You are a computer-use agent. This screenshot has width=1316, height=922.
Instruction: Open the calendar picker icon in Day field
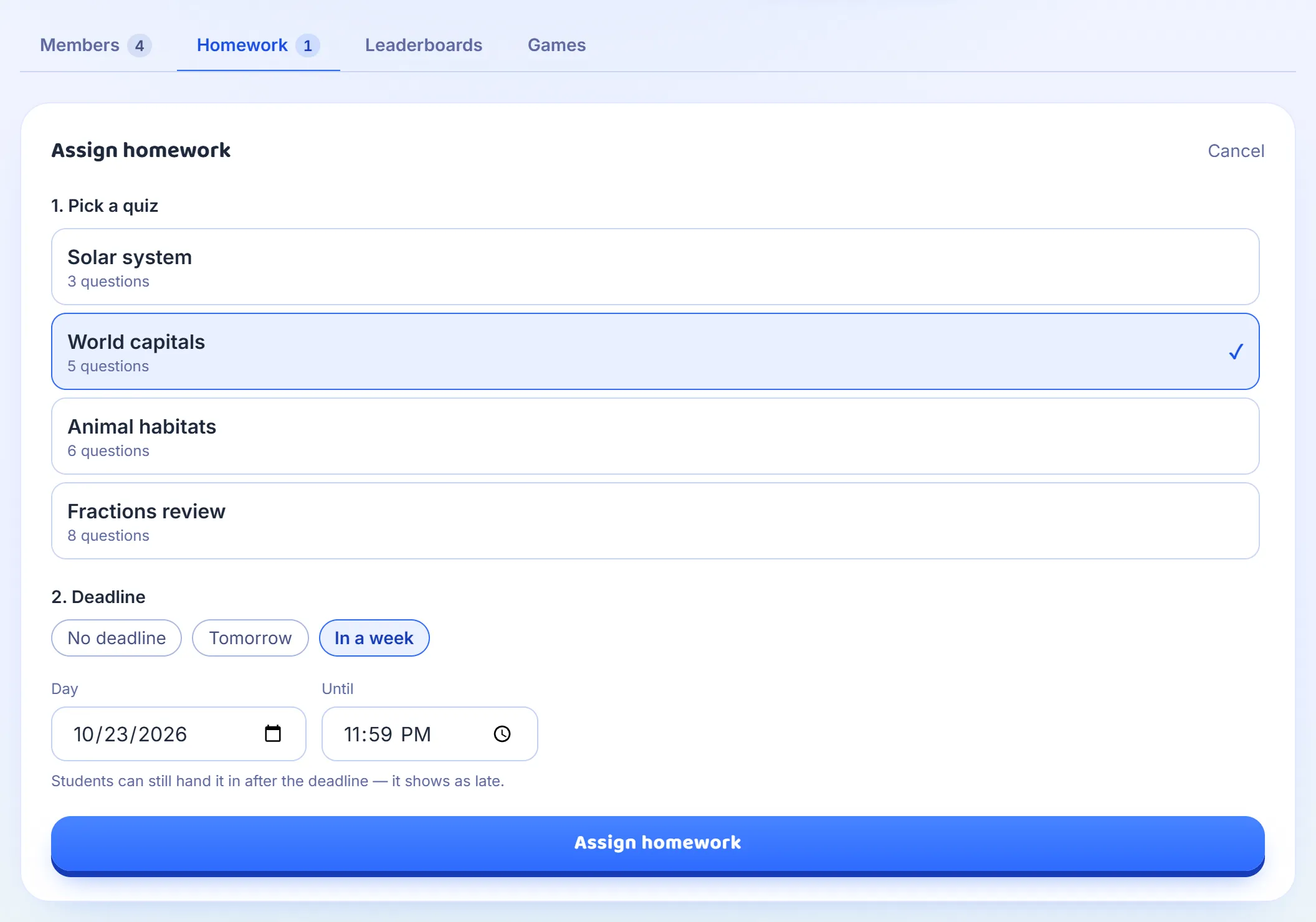[273, 733]
